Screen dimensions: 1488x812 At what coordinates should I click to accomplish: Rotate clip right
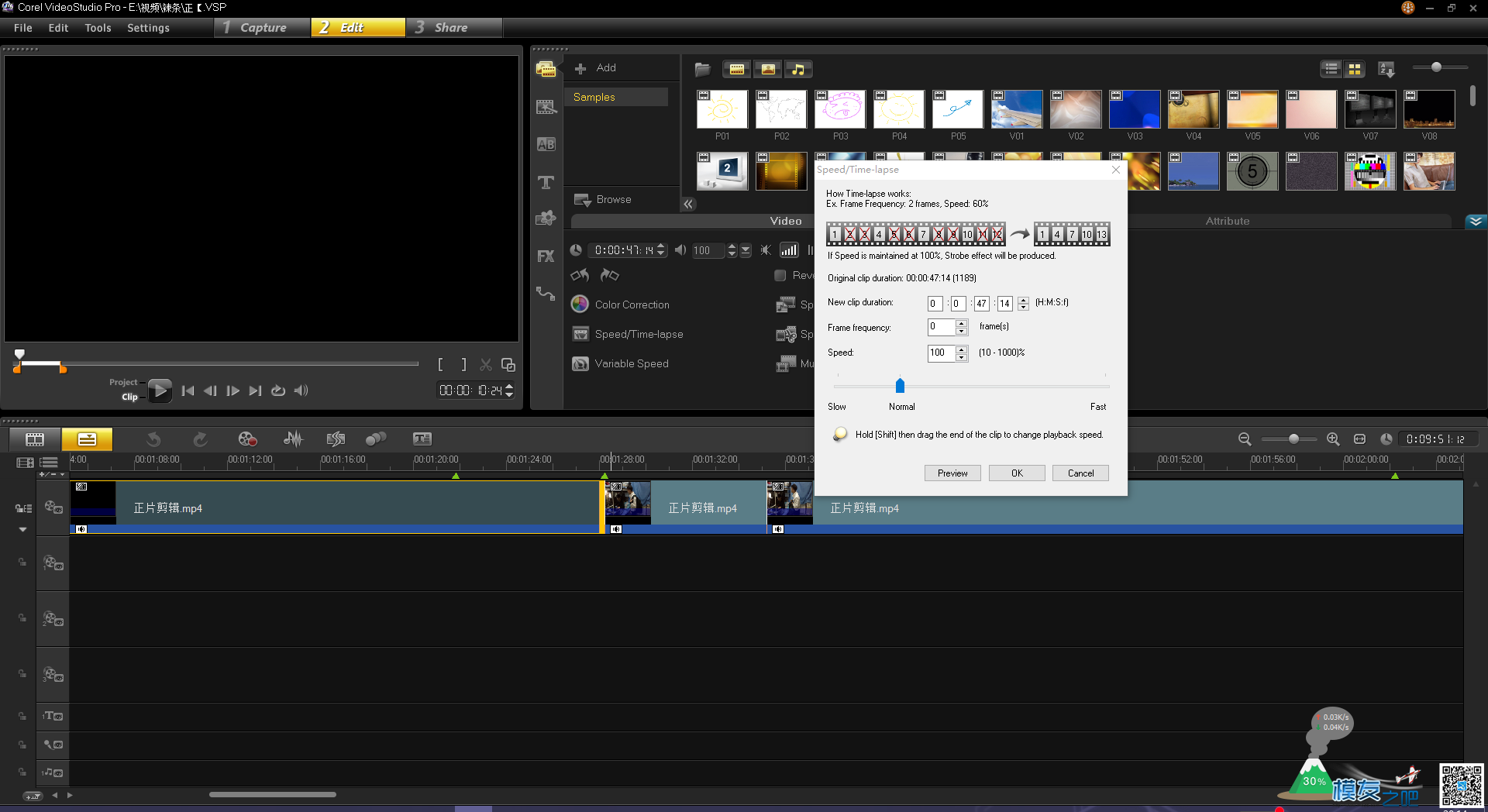610,275
